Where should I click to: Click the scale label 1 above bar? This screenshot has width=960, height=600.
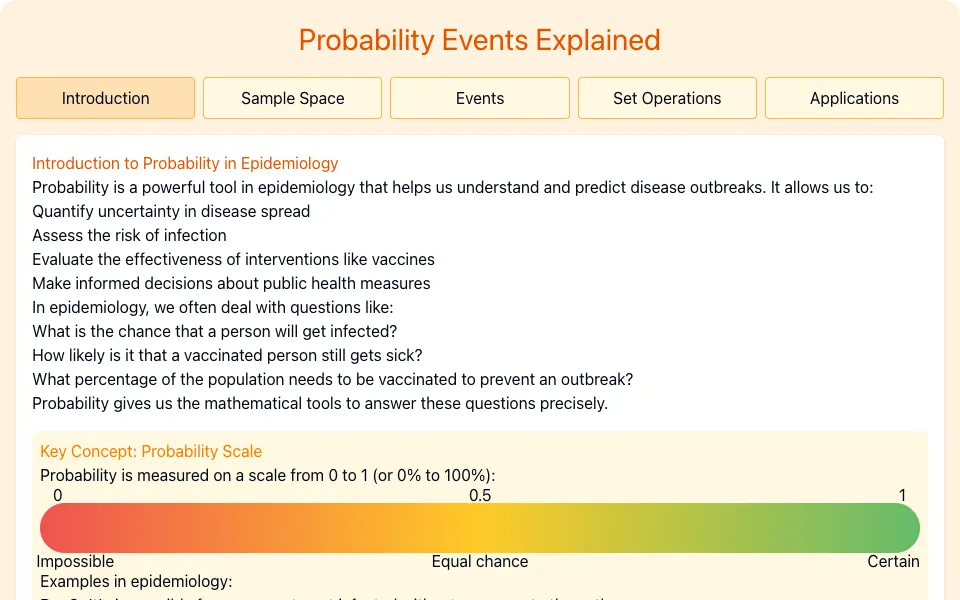click(902, 495)
